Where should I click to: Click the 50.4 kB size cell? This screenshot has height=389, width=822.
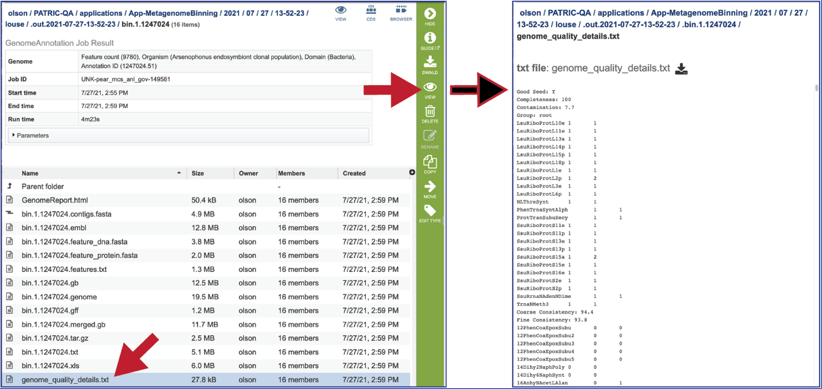[x=202, y=200]
